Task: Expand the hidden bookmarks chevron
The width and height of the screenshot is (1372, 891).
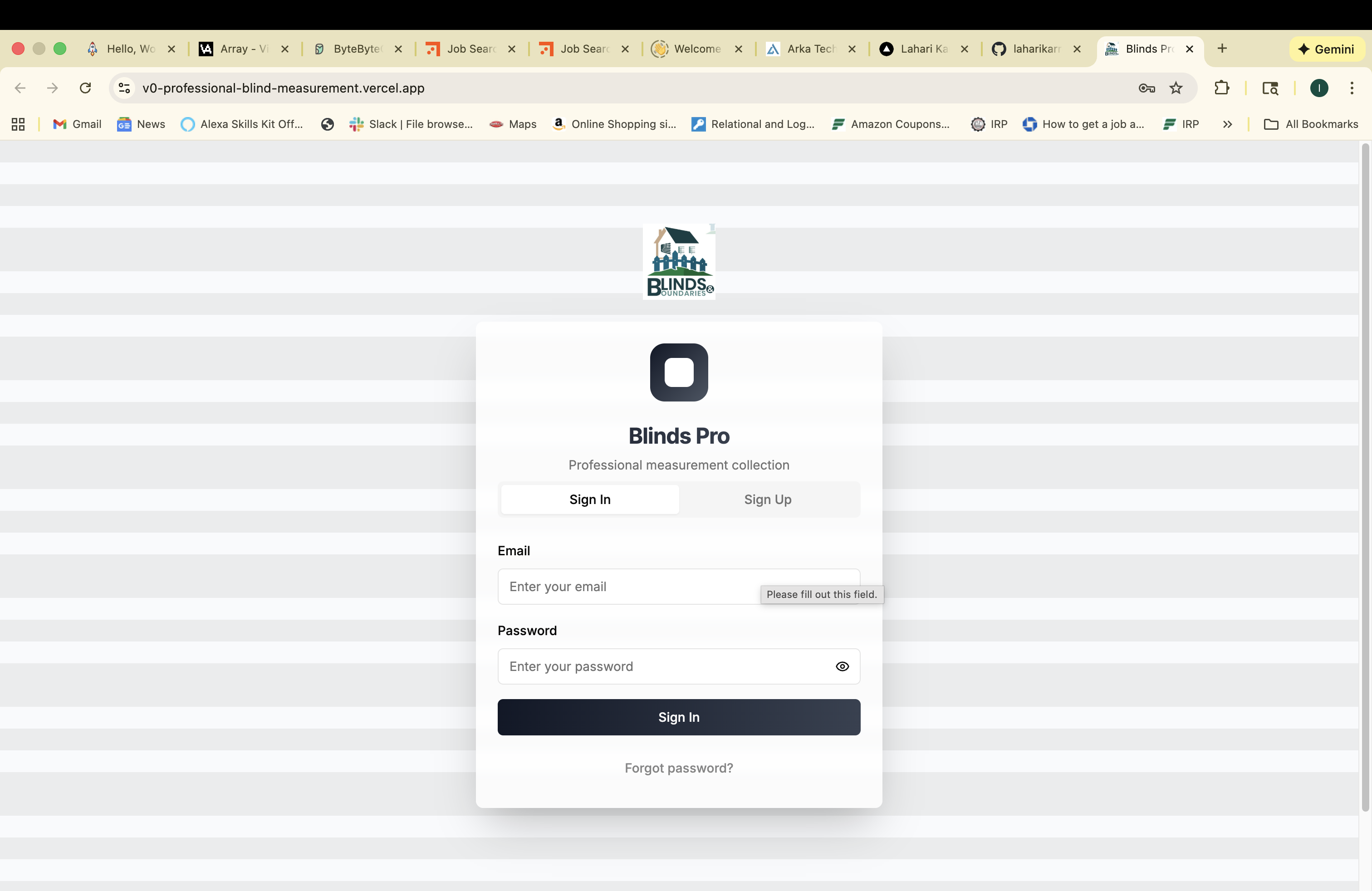Action: coord(1227,124)
